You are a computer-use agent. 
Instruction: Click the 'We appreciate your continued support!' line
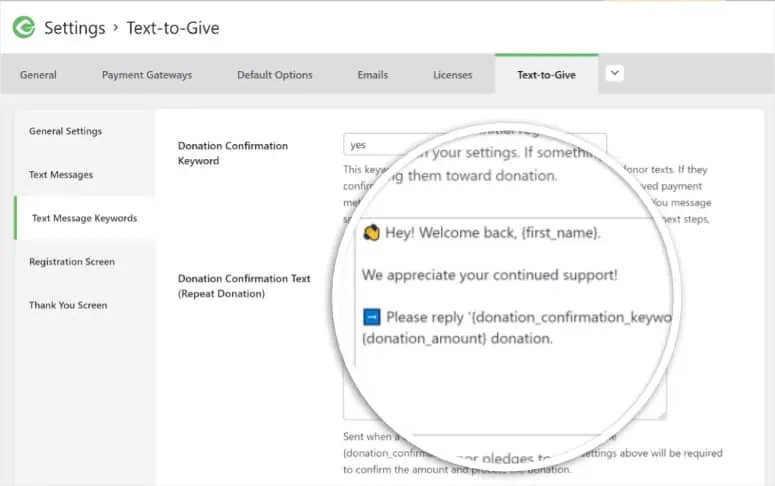point(489,275)
